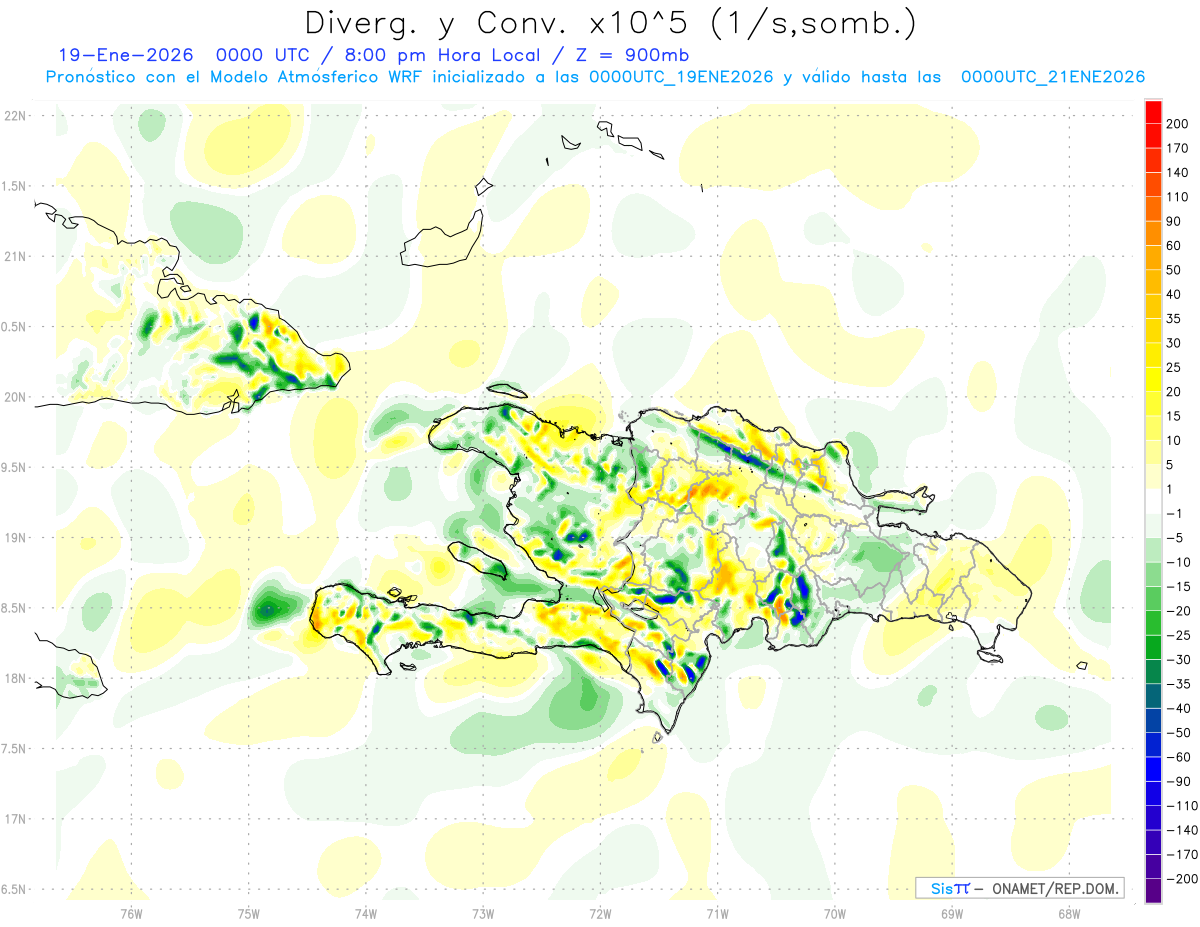
Task: Click the colorbar label '-200' at bottom
Action: 1184,879
